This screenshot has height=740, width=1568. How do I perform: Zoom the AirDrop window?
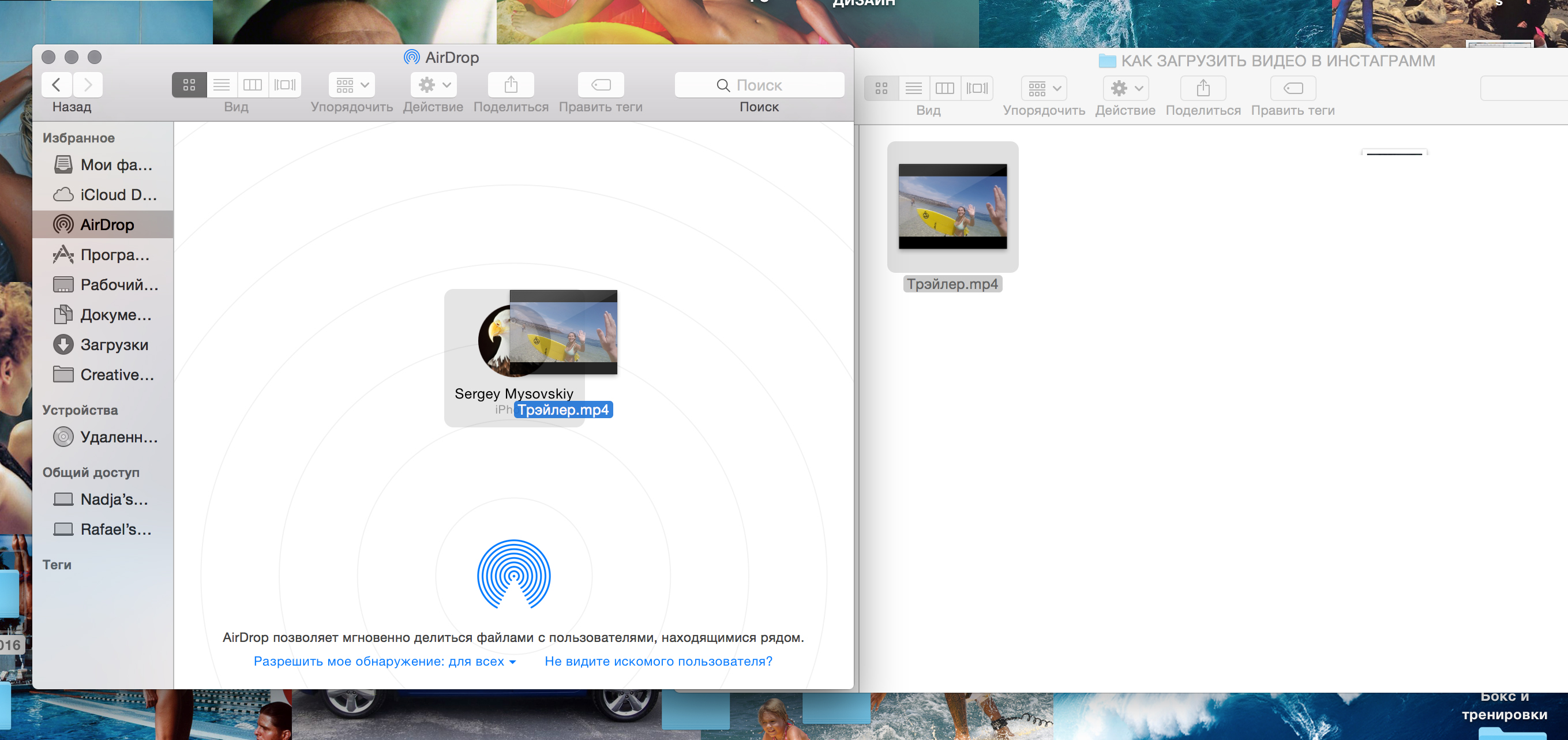click(95, 57)
